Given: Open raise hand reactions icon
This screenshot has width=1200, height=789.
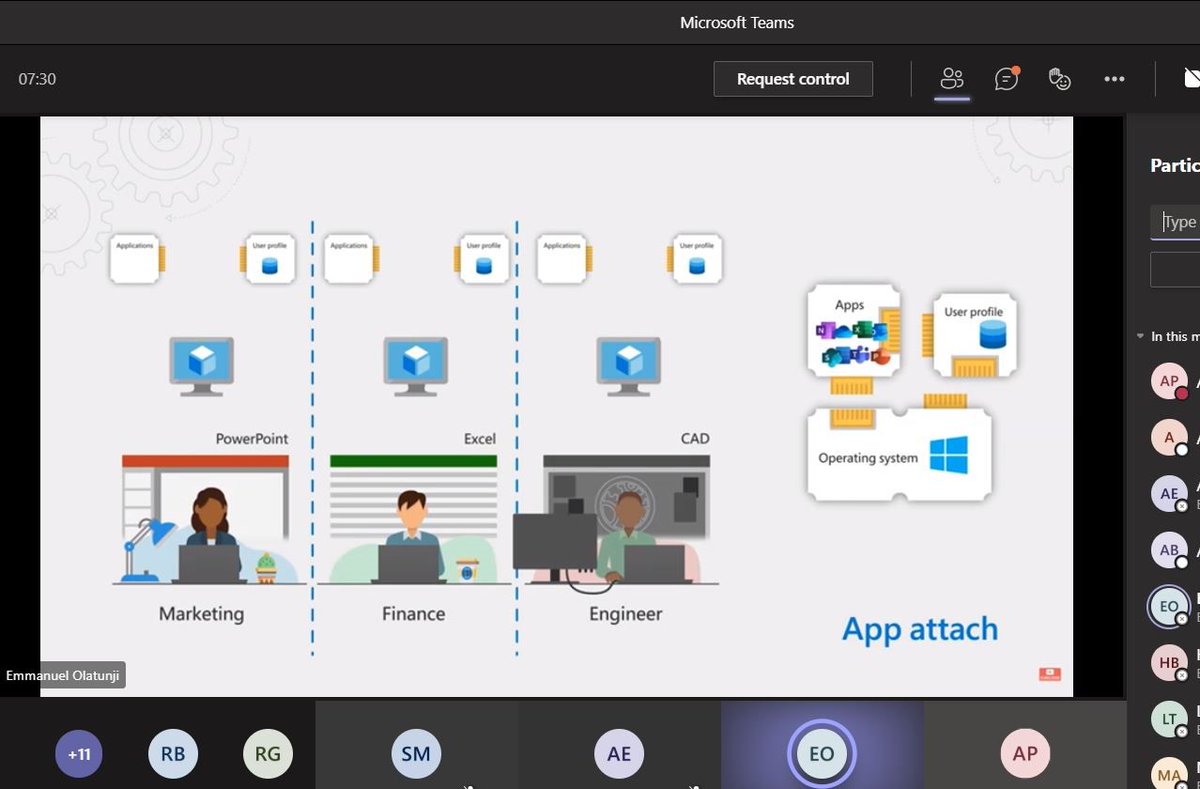Looking at the screenshot, I should [x=1060, y=79].
